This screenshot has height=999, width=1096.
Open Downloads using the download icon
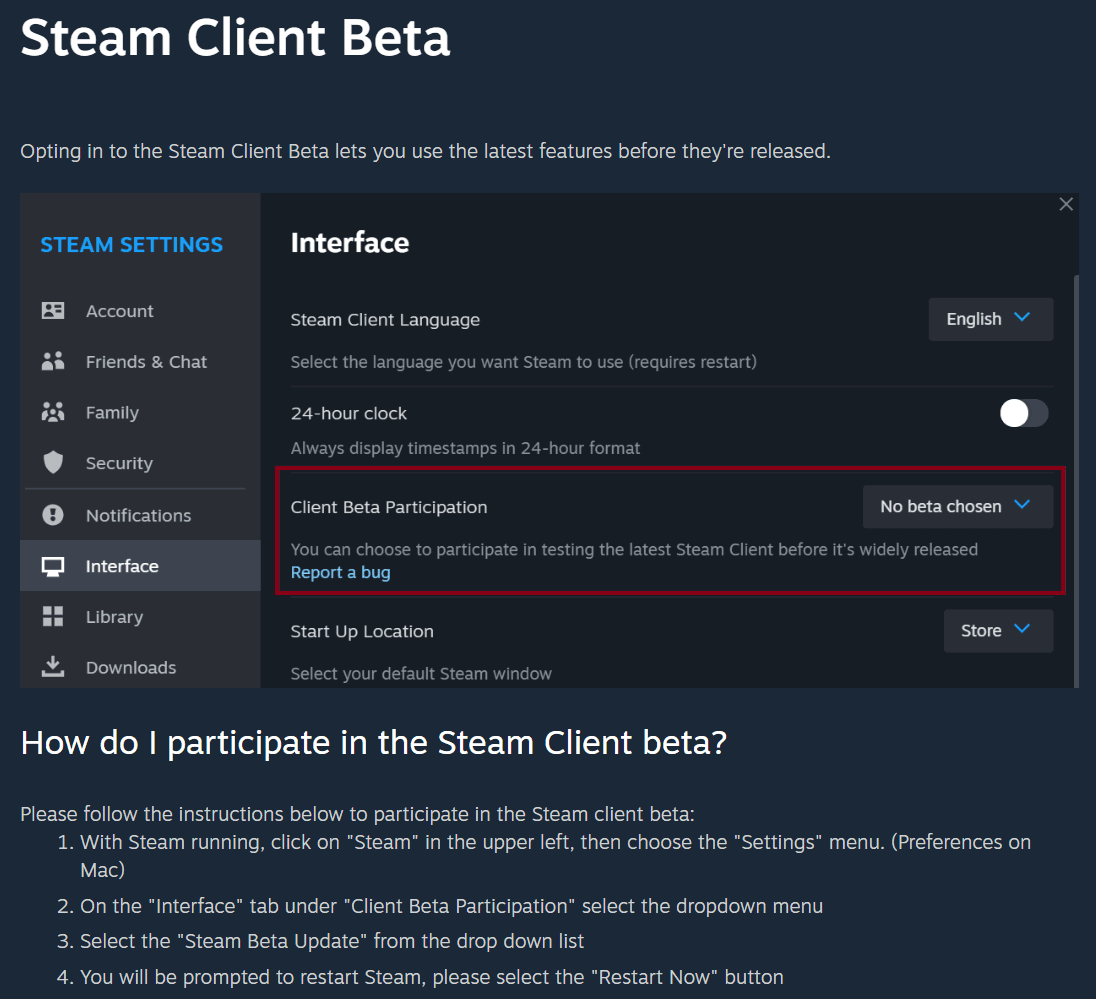(53, 667)
